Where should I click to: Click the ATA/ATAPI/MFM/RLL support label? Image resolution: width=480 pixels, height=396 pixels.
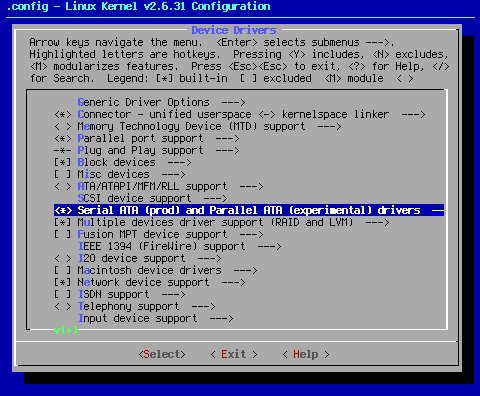click(152, 186)
